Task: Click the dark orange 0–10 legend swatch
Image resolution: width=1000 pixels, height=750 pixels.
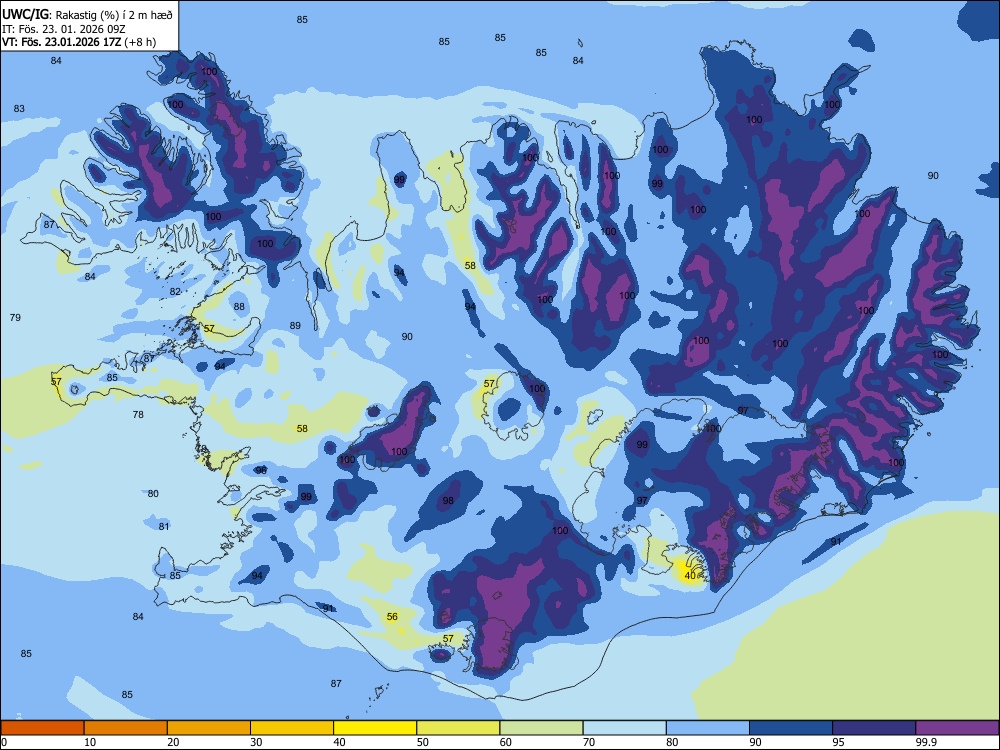Action: (x=42, y=728)
